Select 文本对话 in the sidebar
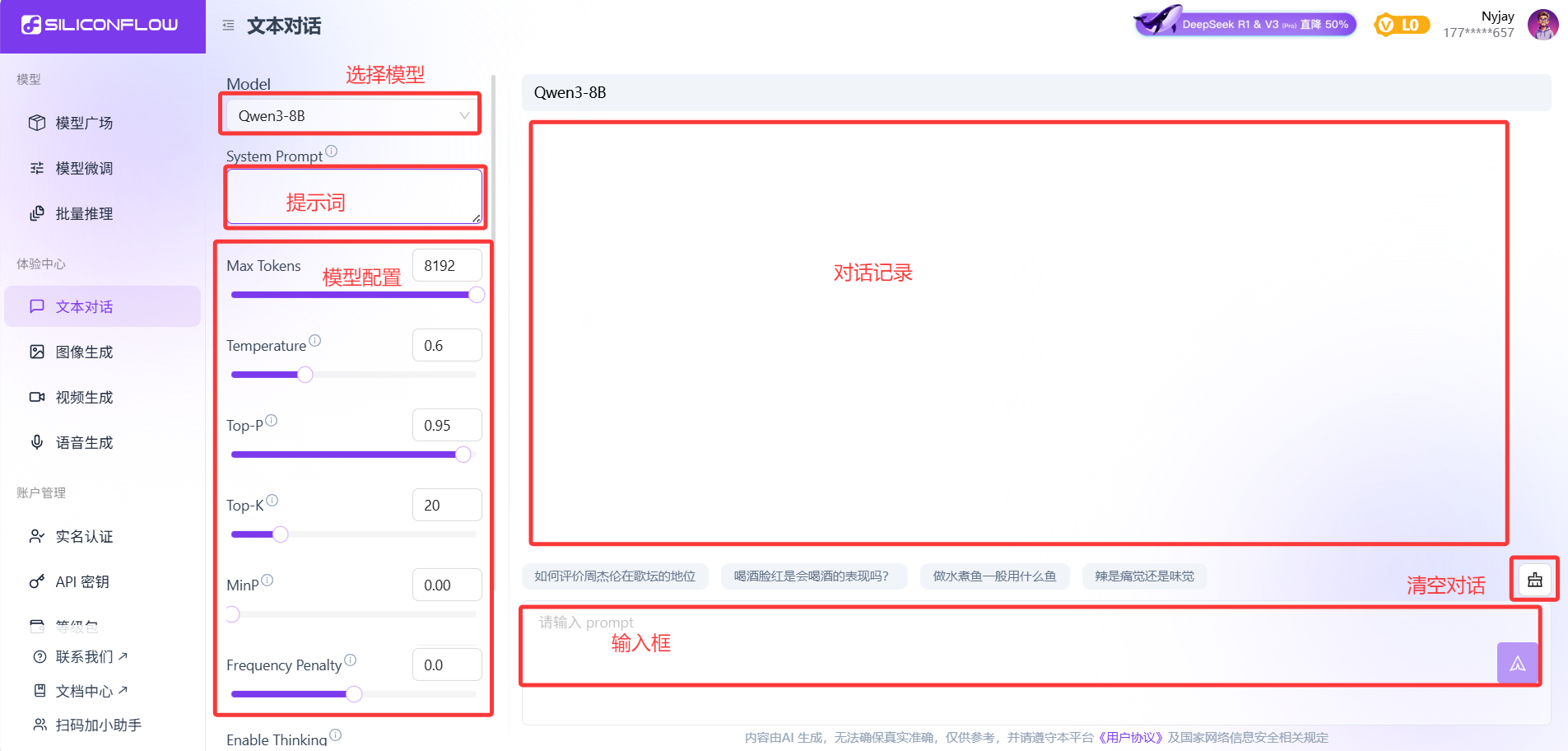 (x=102, y=306)
